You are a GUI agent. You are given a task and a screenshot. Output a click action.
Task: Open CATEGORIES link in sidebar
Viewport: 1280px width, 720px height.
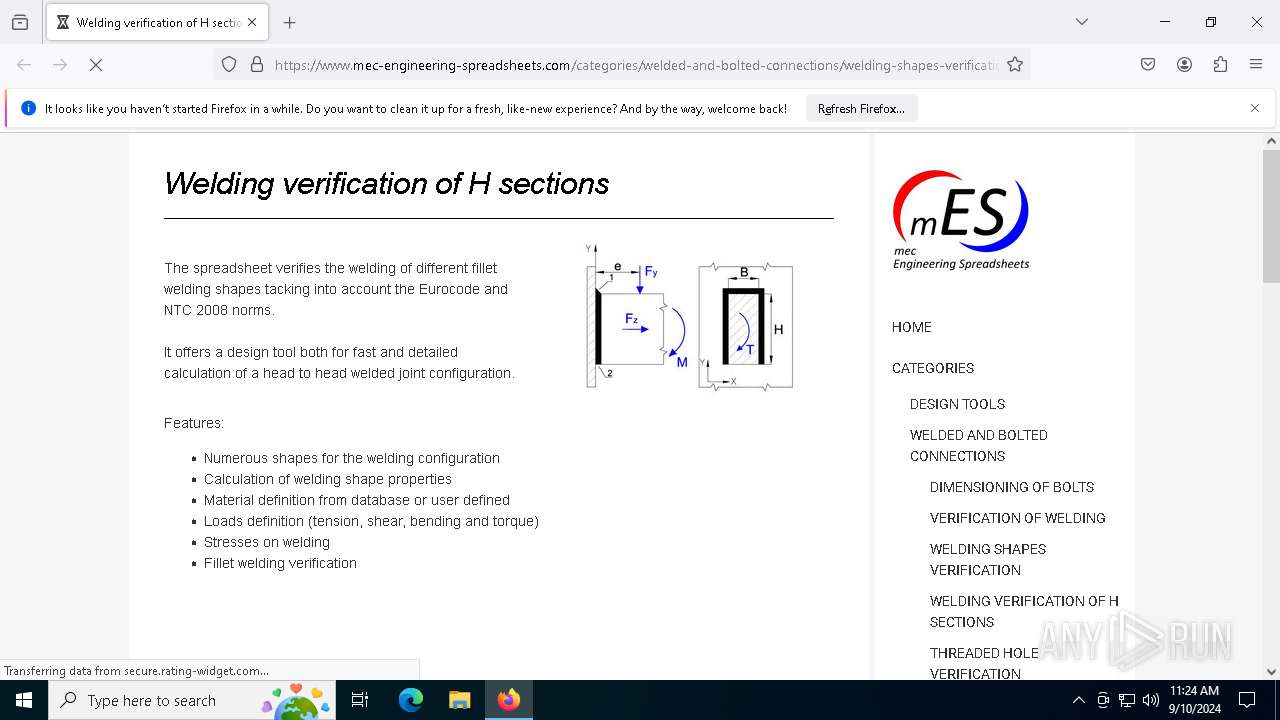coord(933,368)
